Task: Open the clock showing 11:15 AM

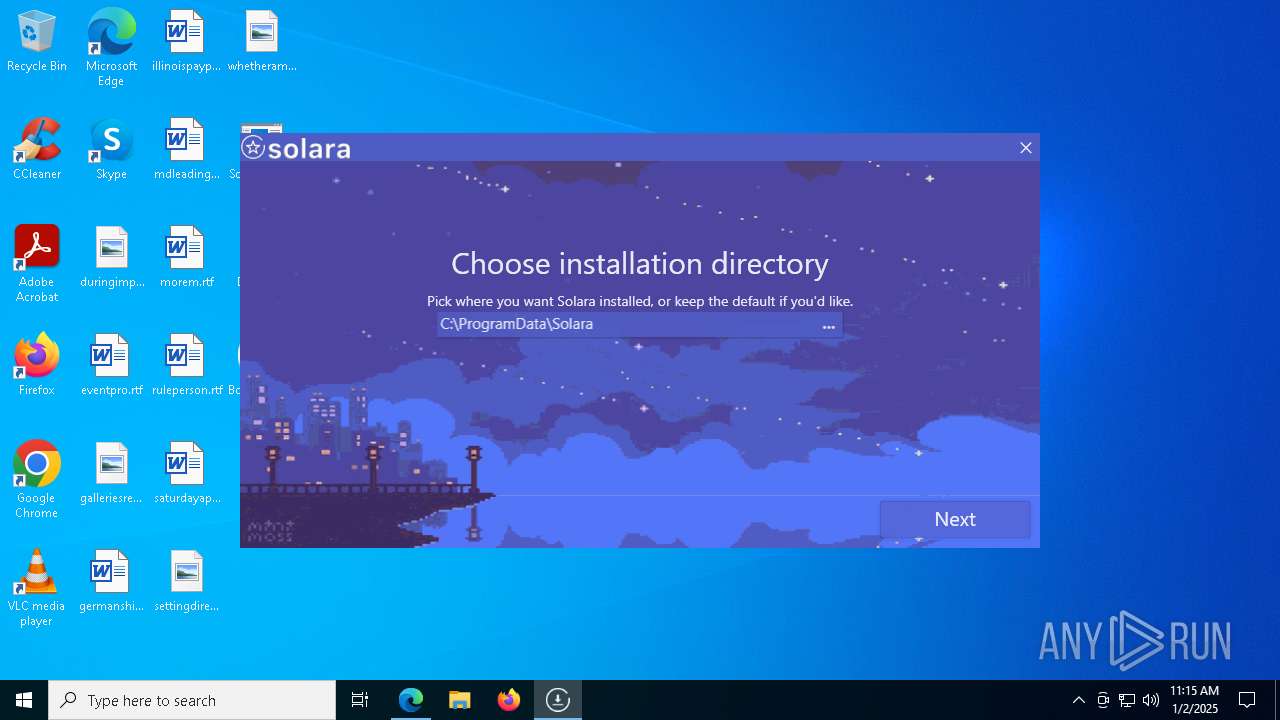Action: [1194, 700]
